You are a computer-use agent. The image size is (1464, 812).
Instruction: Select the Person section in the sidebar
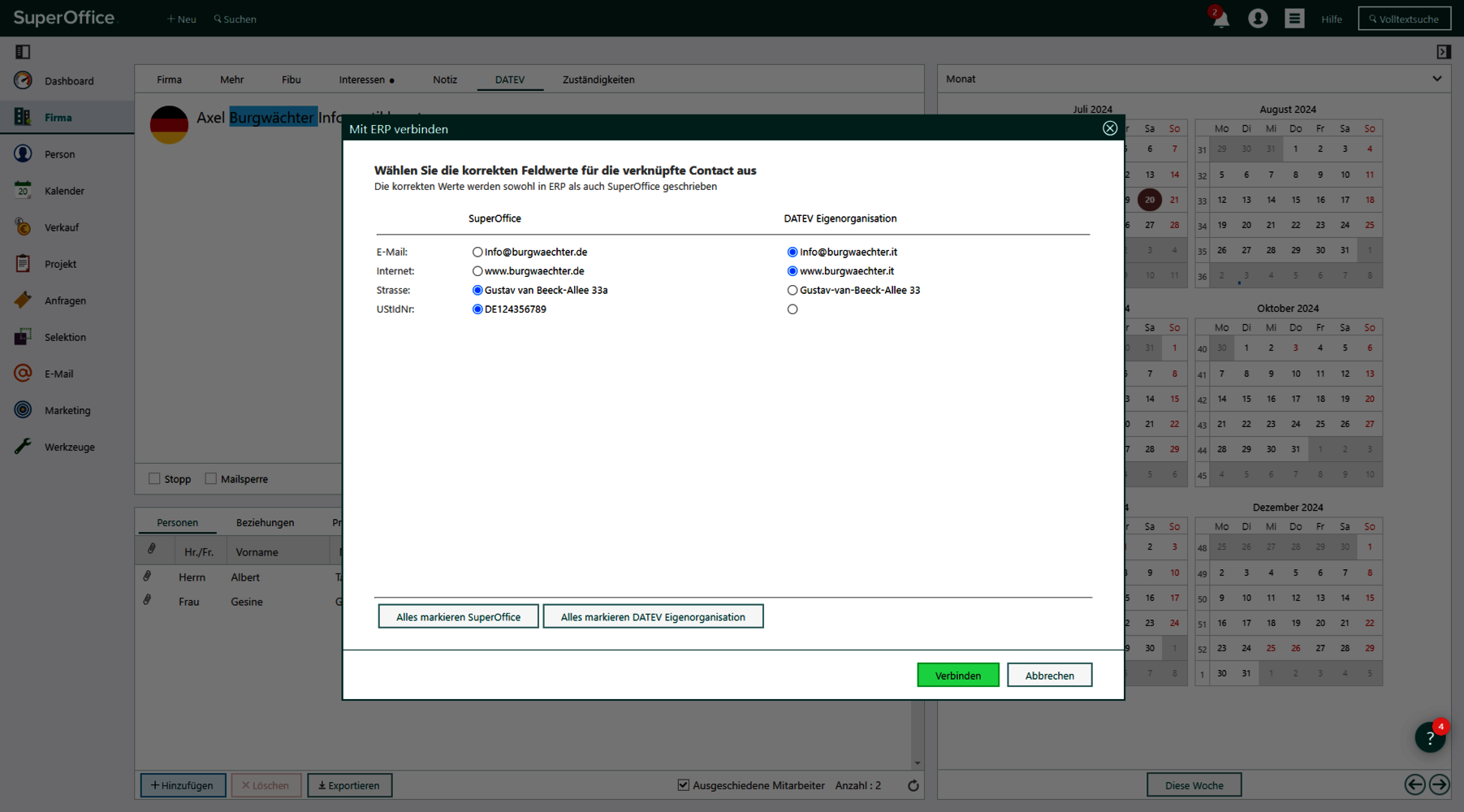[x=58, y=153]
